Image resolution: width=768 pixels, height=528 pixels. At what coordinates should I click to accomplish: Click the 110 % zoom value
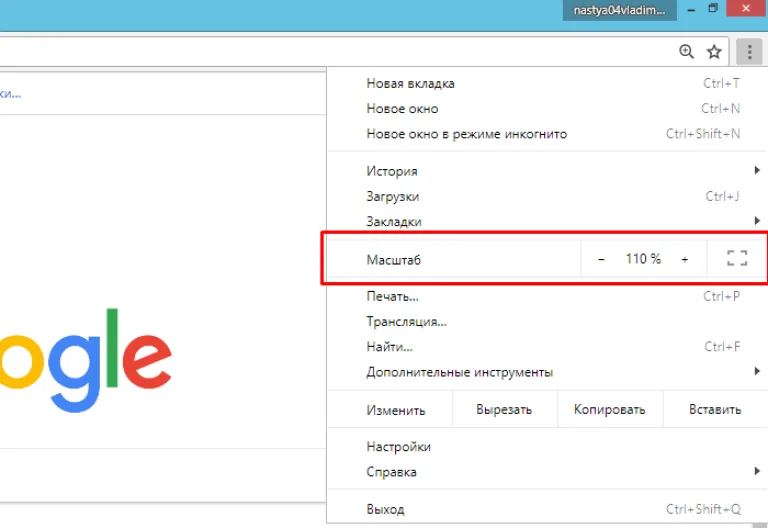(643, 259)
